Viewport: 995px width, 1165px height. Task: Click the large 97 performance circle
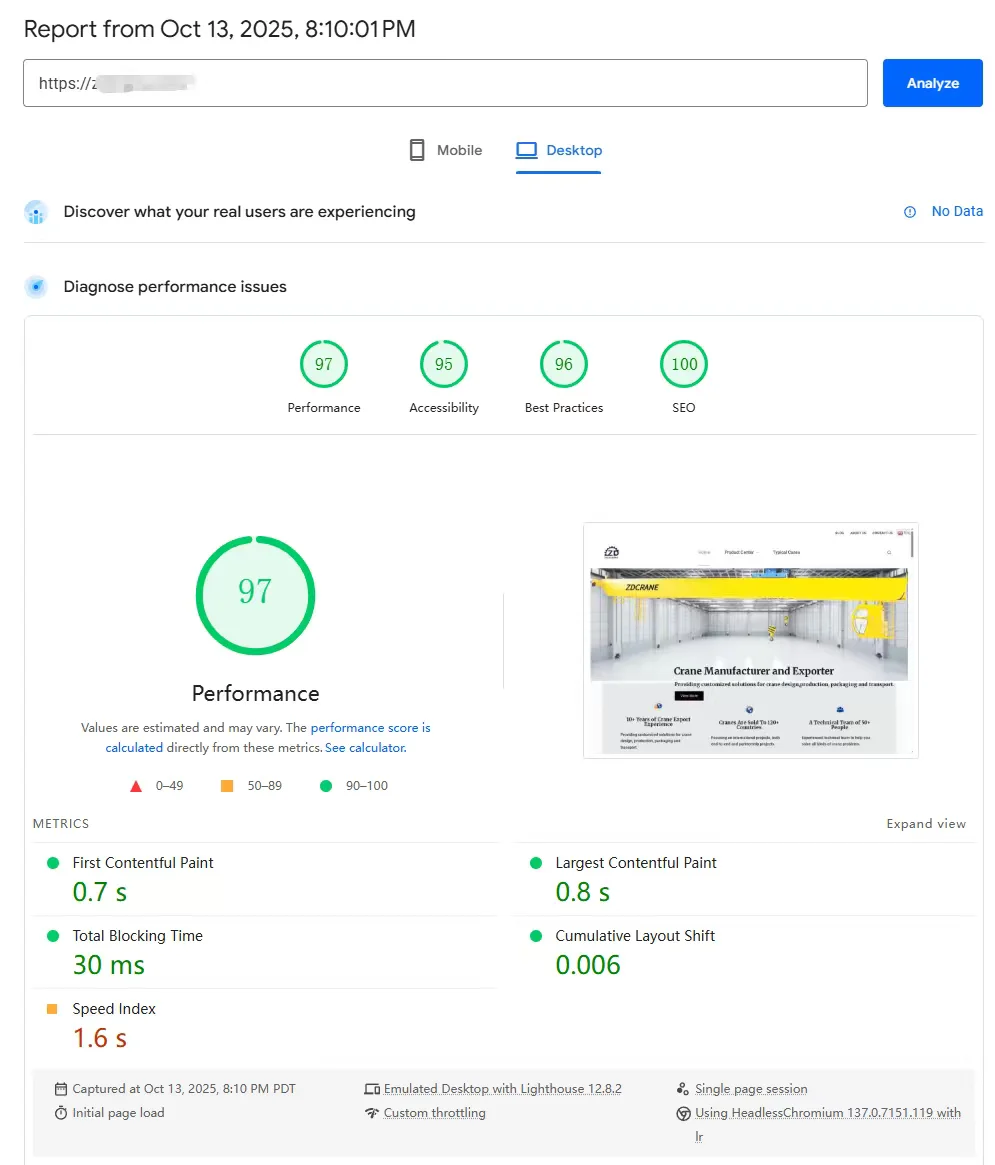pos(256,595)
